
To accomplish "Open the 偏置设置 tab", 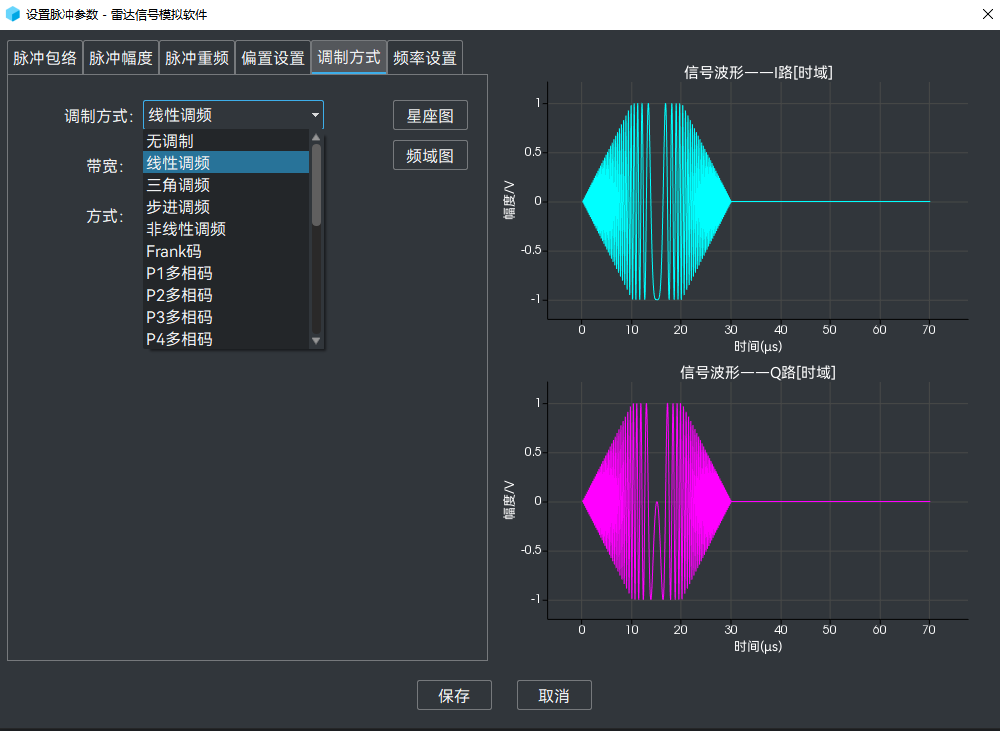I will click(271, 57).
